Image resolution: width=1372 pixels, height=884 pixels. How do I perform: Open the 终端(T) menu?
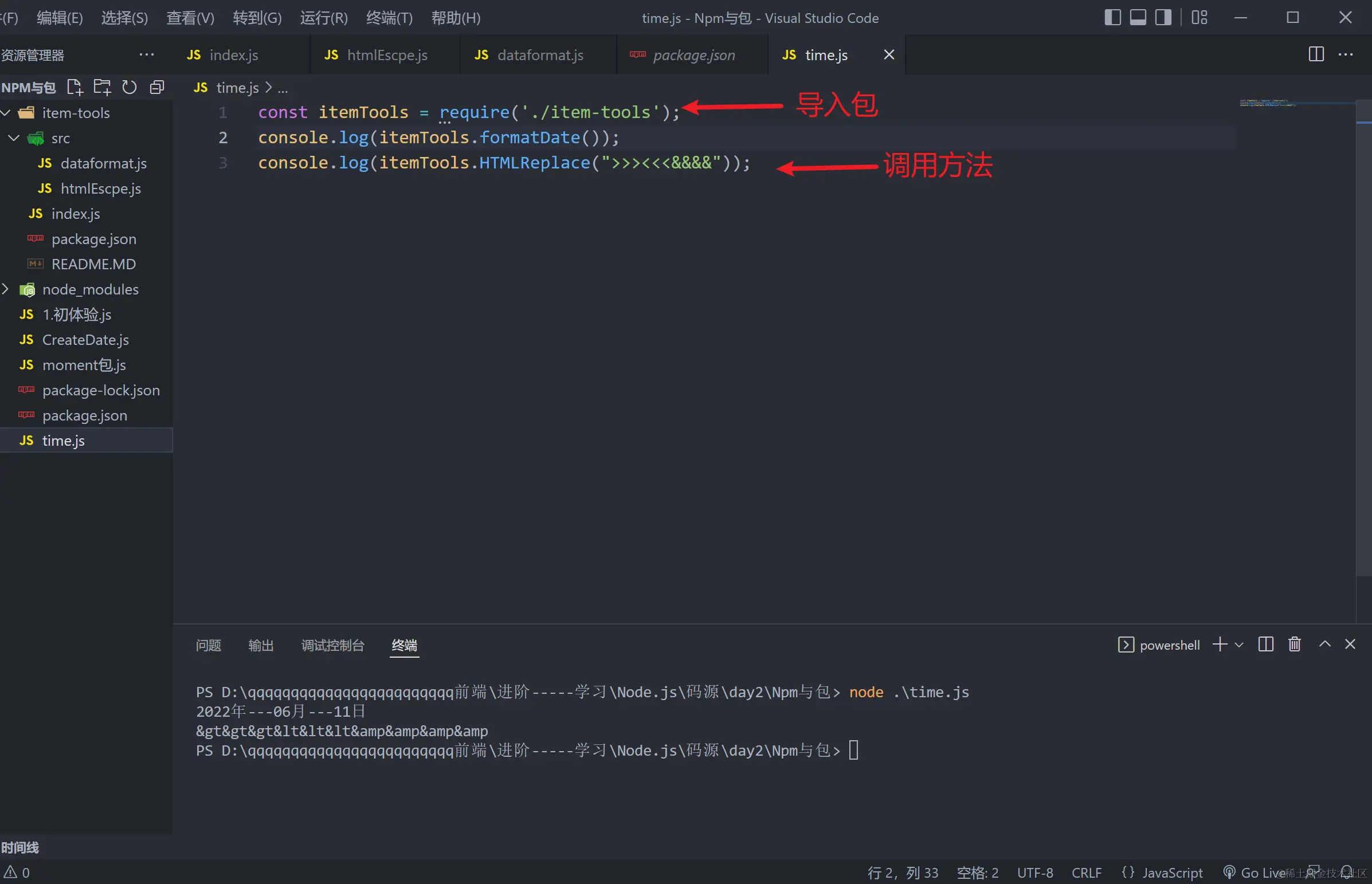389,18
